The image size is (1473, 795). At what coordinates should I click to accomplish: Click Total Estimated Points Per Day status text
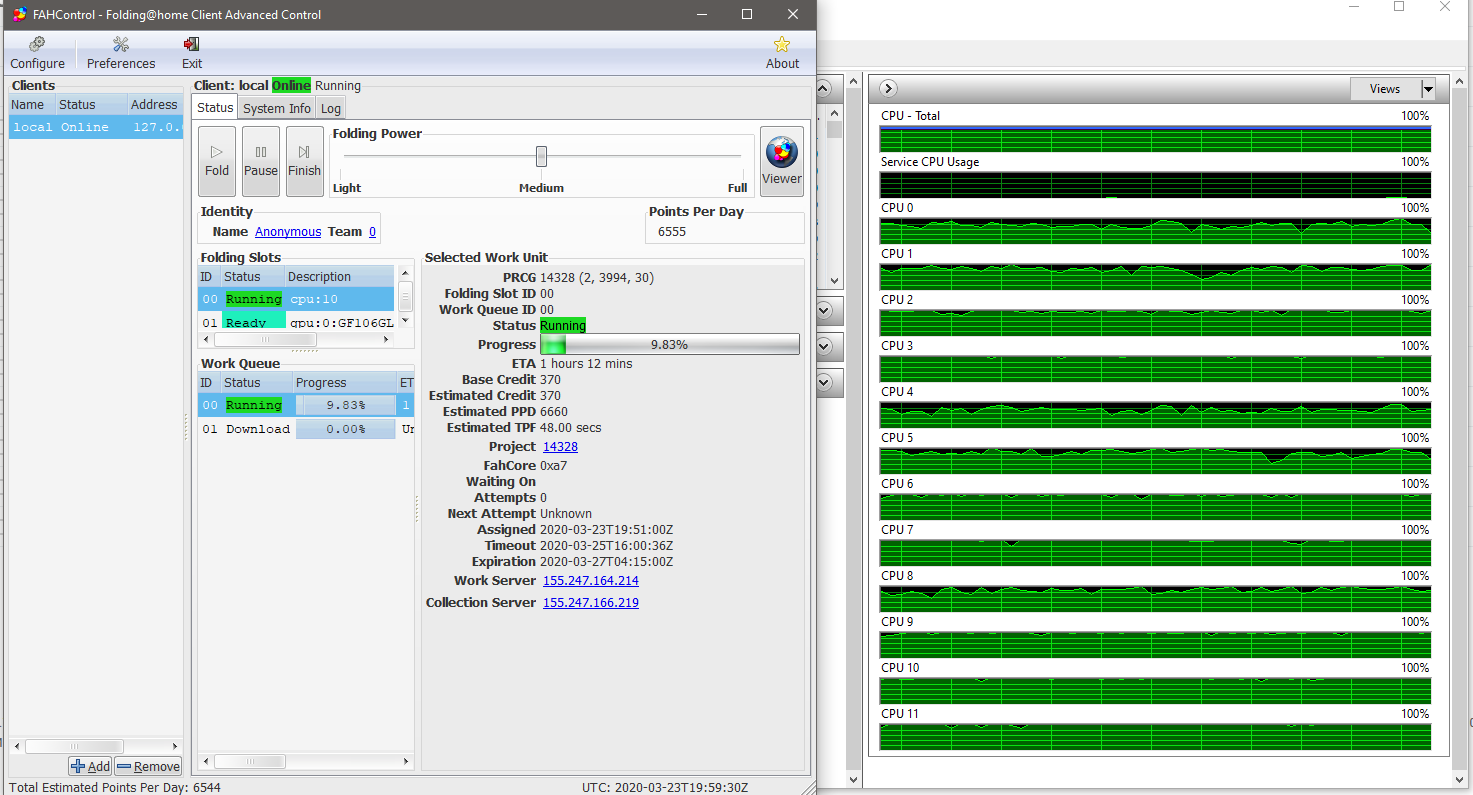(x=115, y=787)
